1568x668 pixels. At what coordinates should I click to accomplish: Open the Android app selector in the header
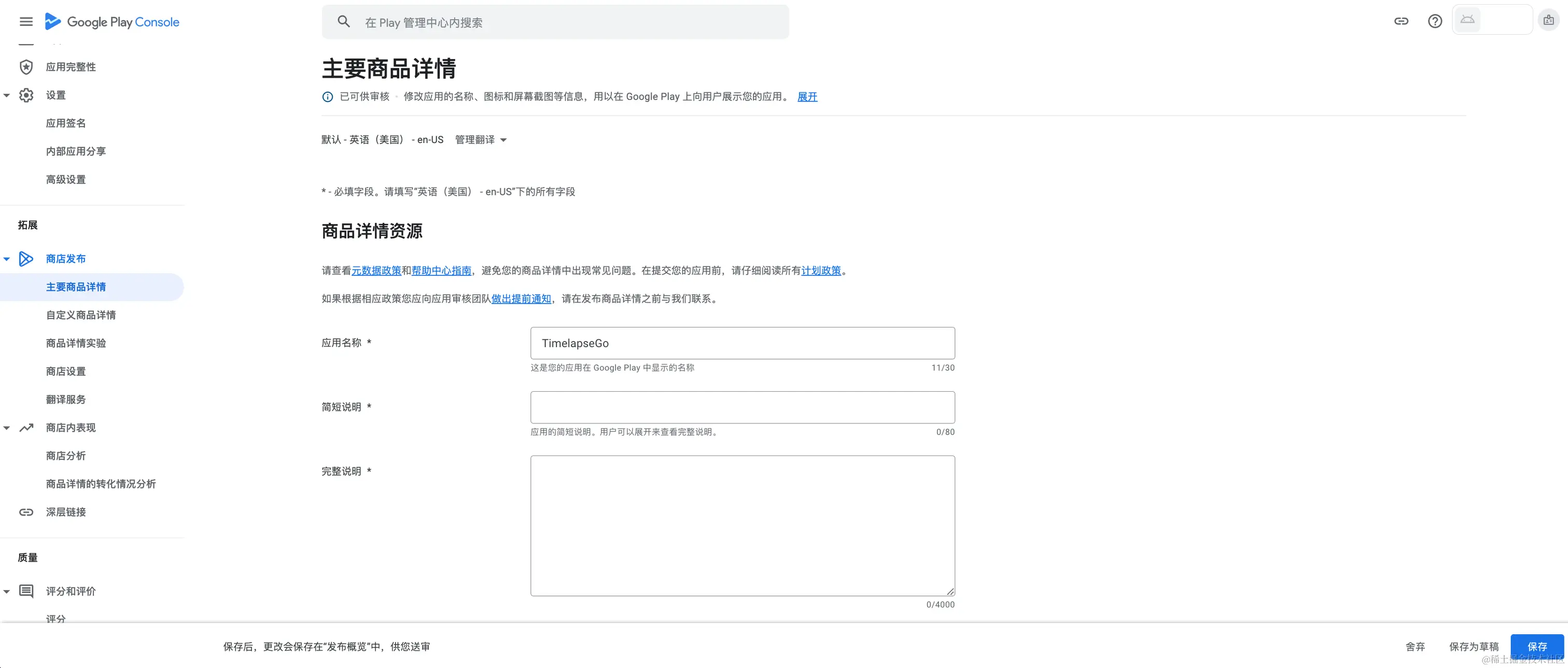[x=1492, y=20]
